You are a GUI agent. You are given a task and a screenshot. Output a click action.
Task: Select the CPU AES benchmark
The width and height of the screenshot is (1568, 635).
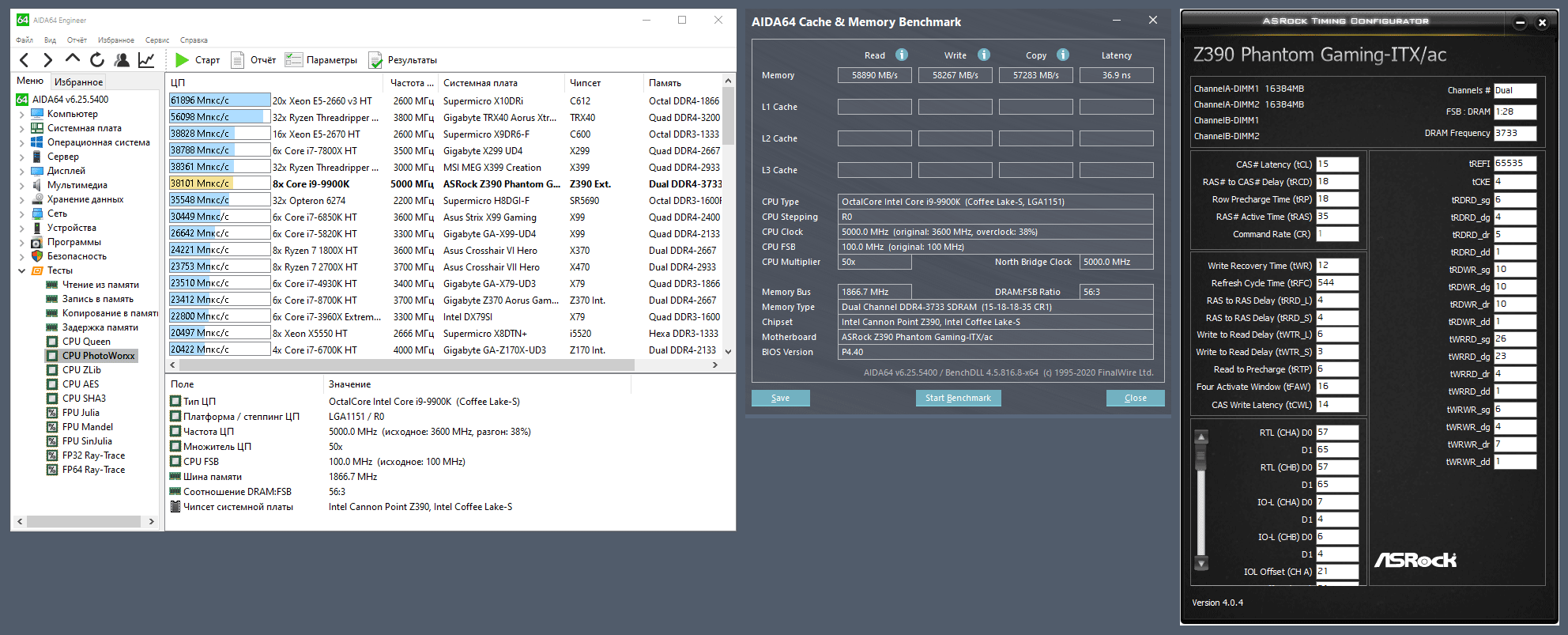coord(81,384)
